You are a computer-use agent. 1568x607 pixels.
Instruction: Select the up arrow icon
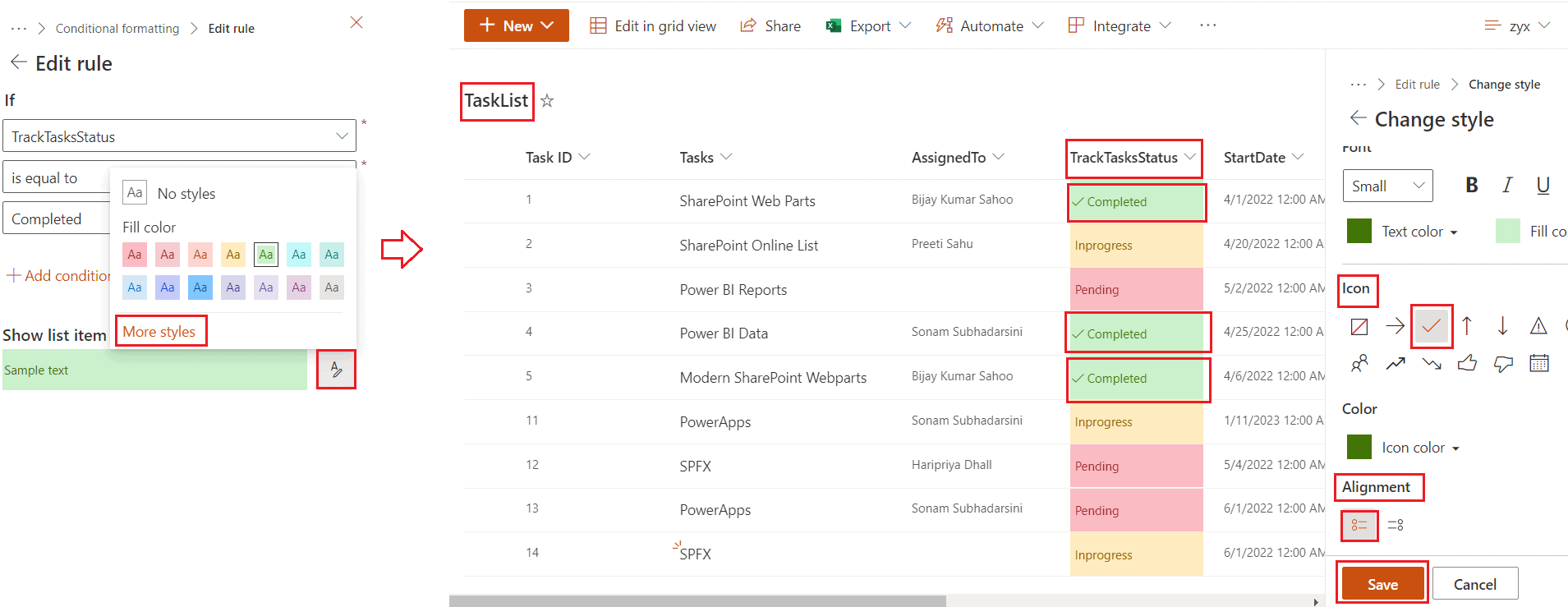[x=1467, y=327]
